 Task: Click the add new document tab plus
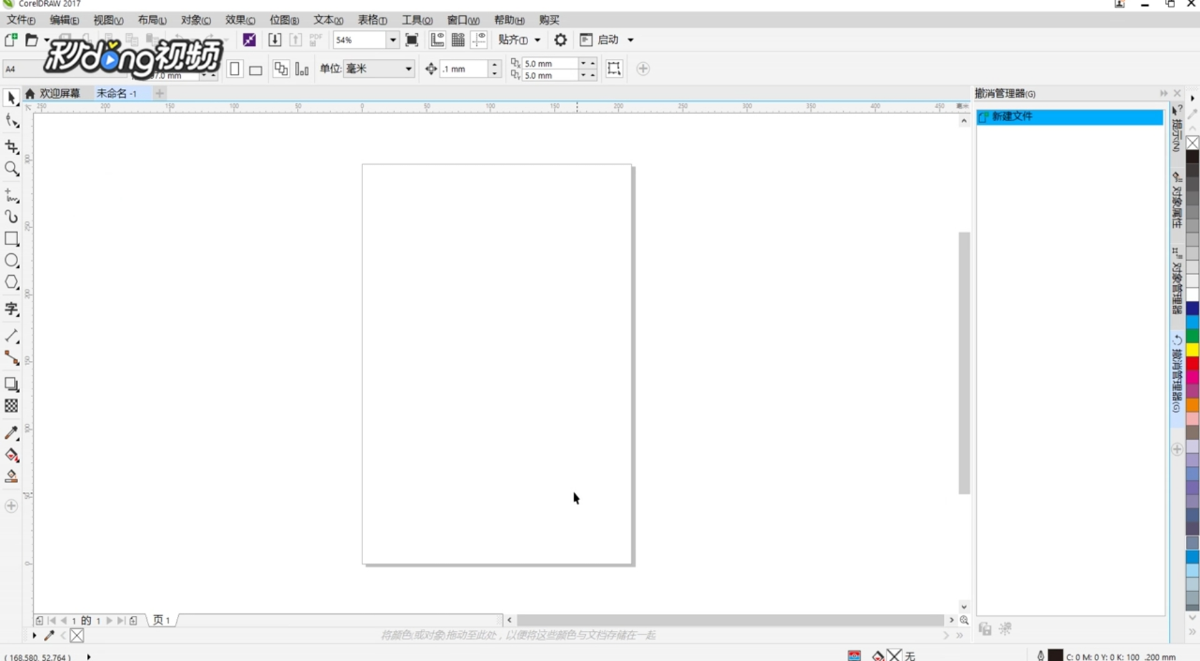pos(160,93)
